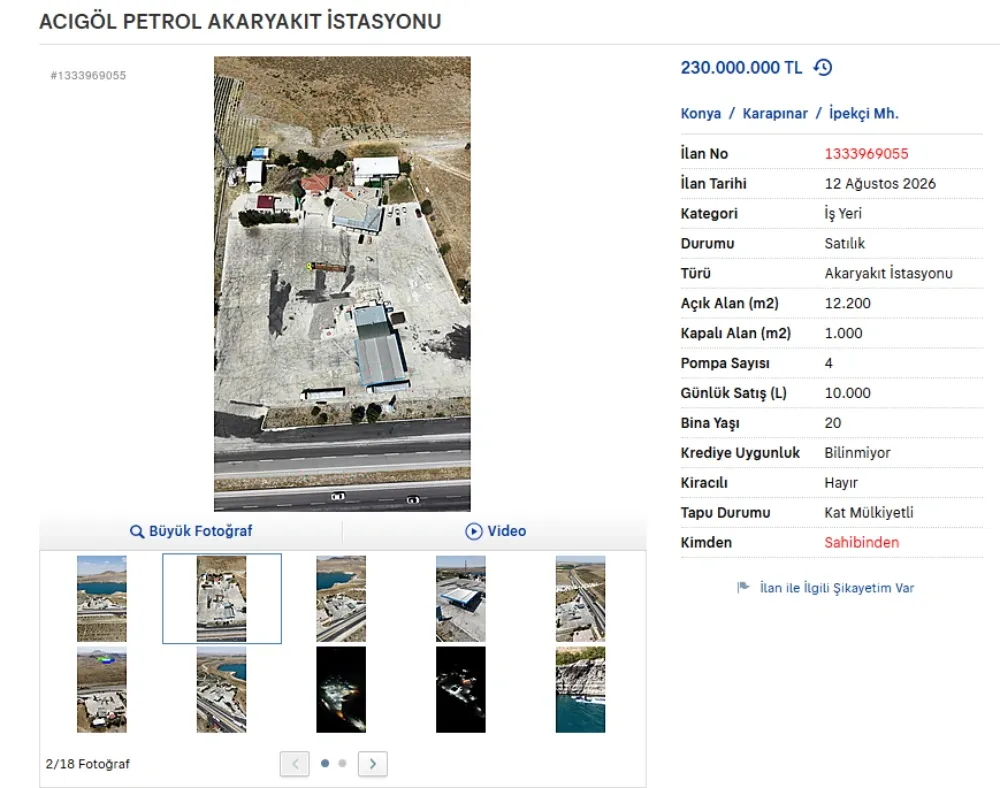Click the Satılık status value
Image resolution: width=1000 pixels, height=788 pixels.
[844, 244]
